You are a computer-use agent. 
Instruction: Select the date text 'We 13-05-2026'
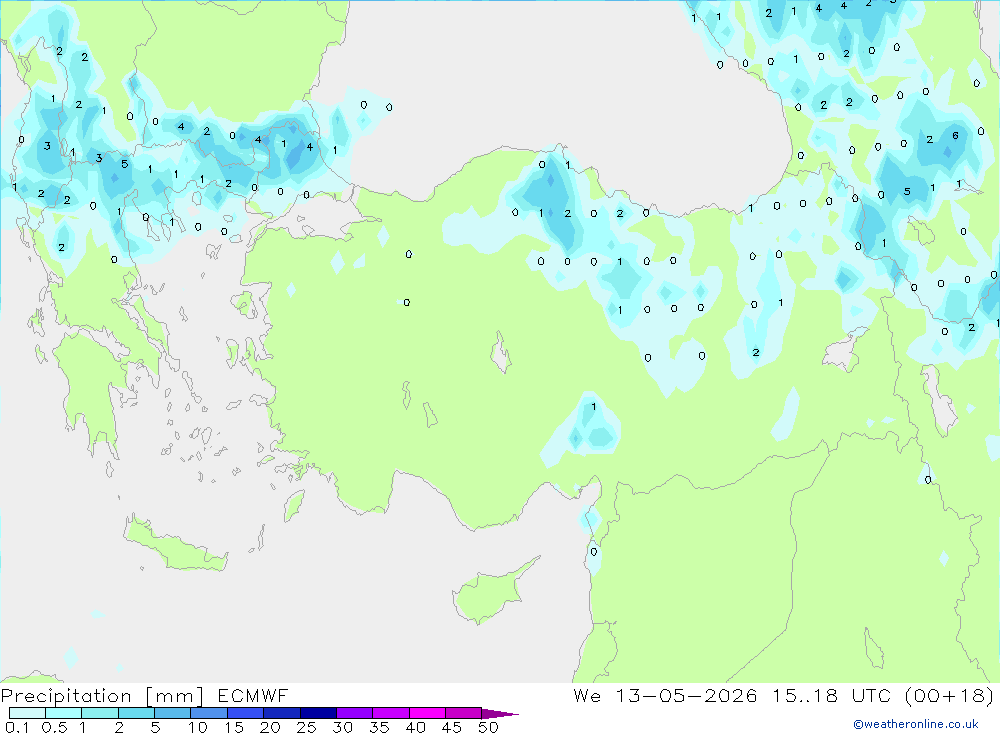[x=665, y=696]
